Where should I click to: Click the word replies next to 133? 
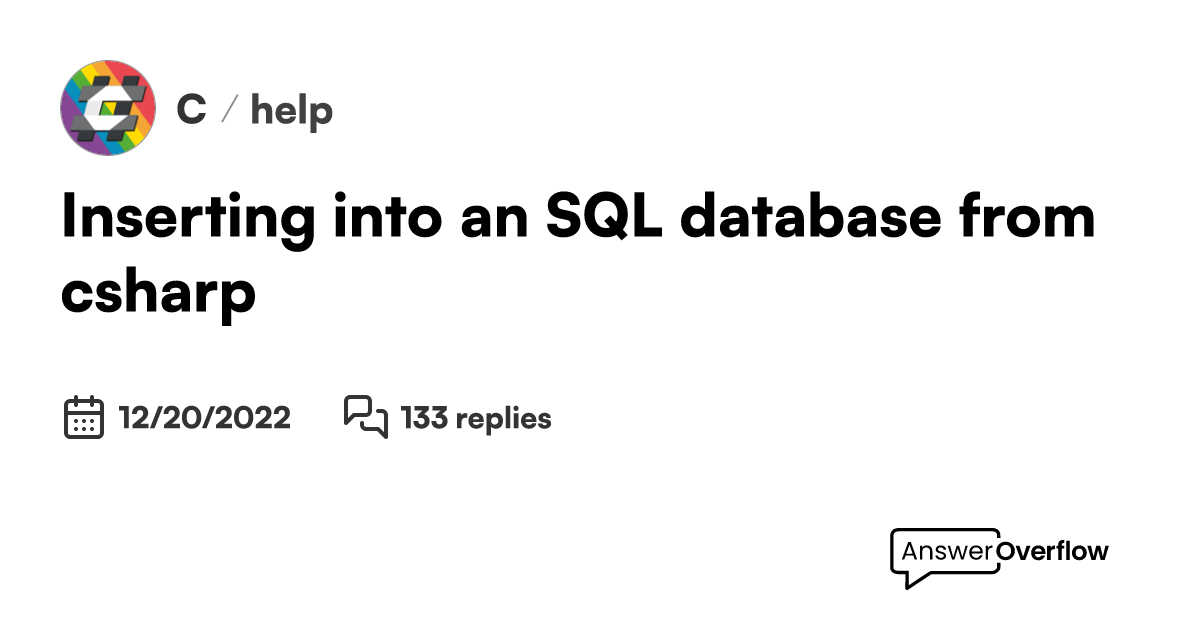tap(503, 418)
